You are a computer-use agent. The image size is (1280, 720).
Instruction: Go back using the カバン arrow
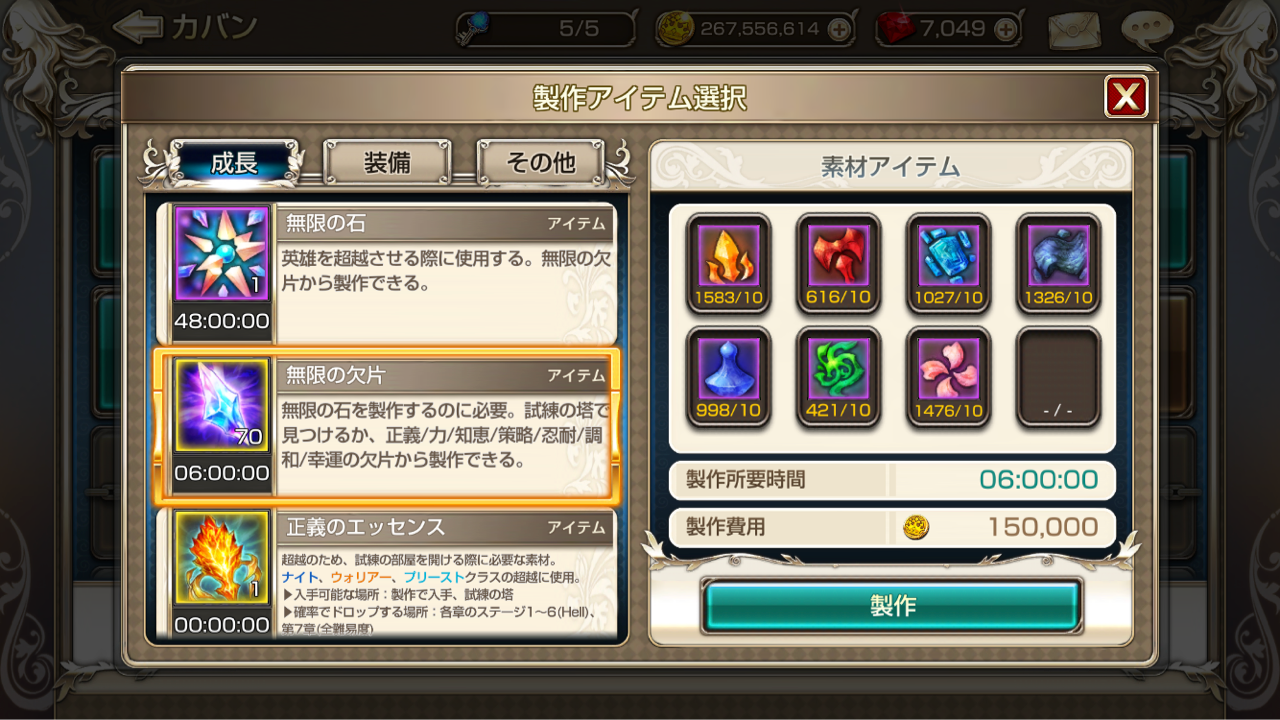click(x=185, y=27)
